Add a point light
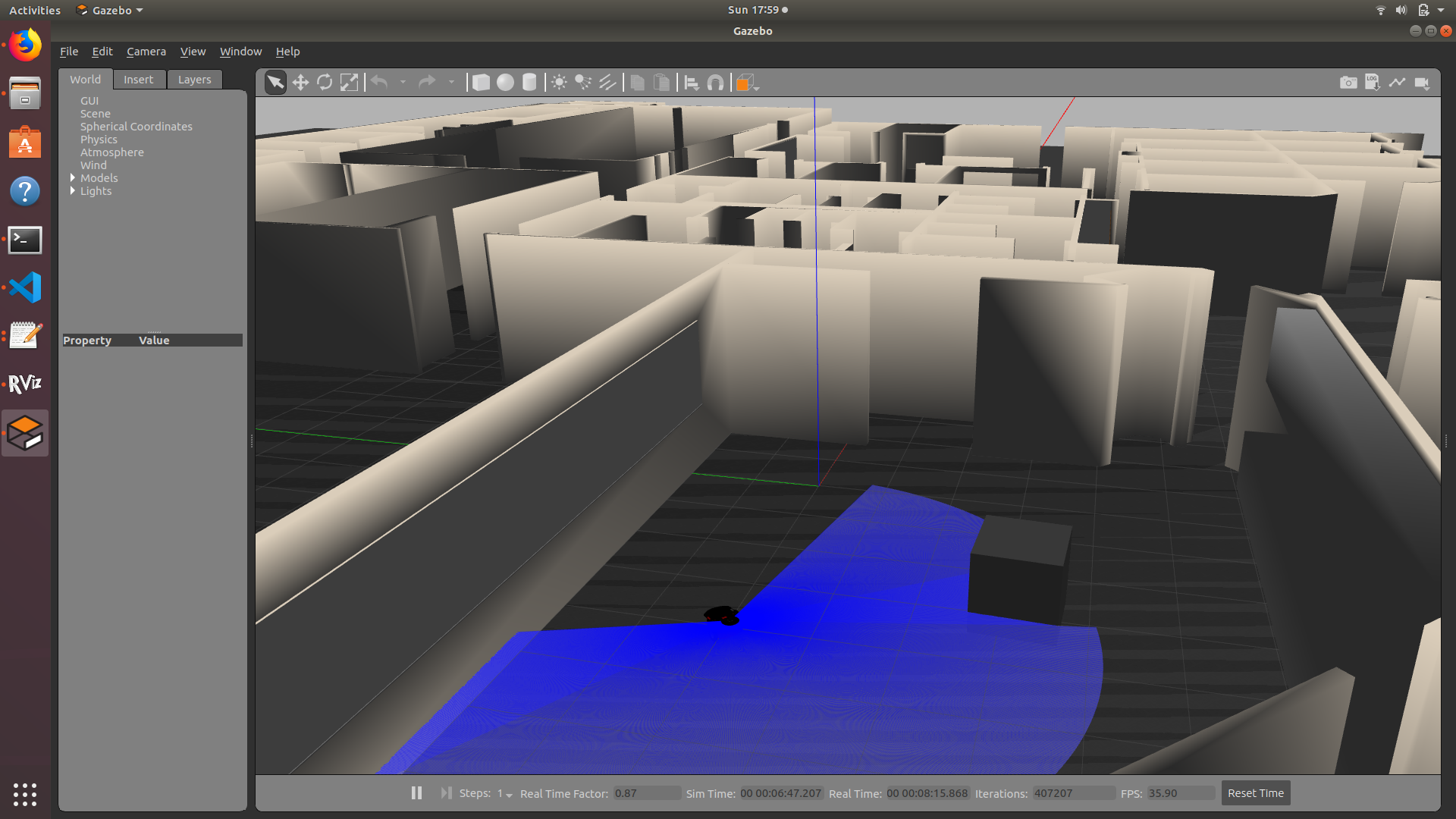1456x819 pixels. click(x=559, y=83)
